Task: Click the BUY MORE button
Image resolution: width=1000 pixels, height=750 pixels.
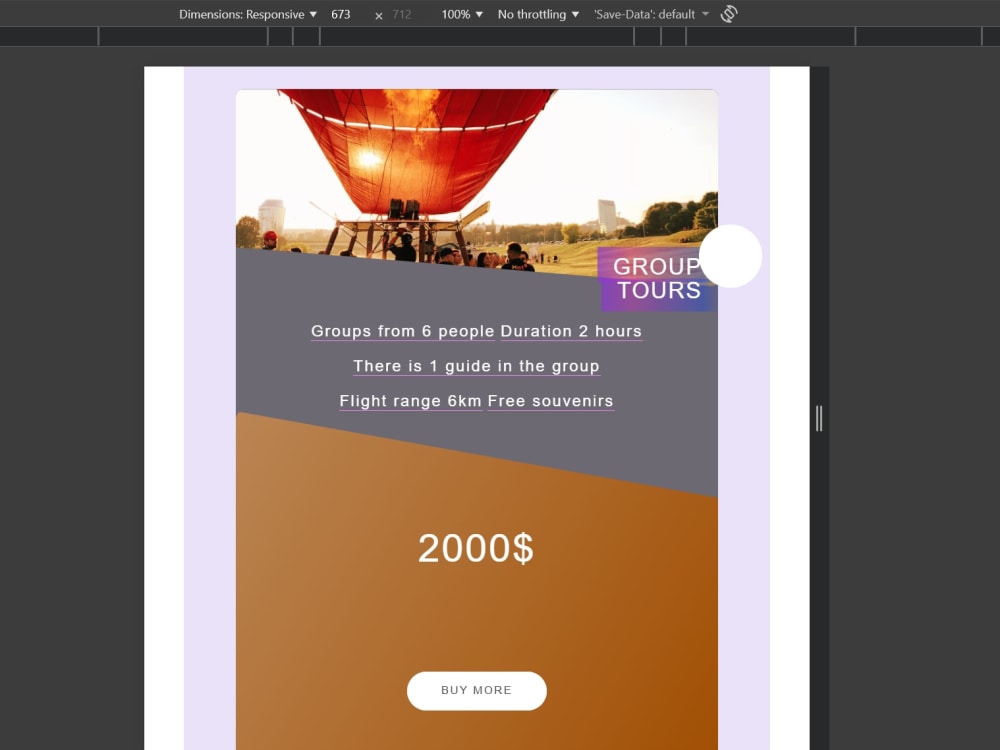Action: (476, 691)
